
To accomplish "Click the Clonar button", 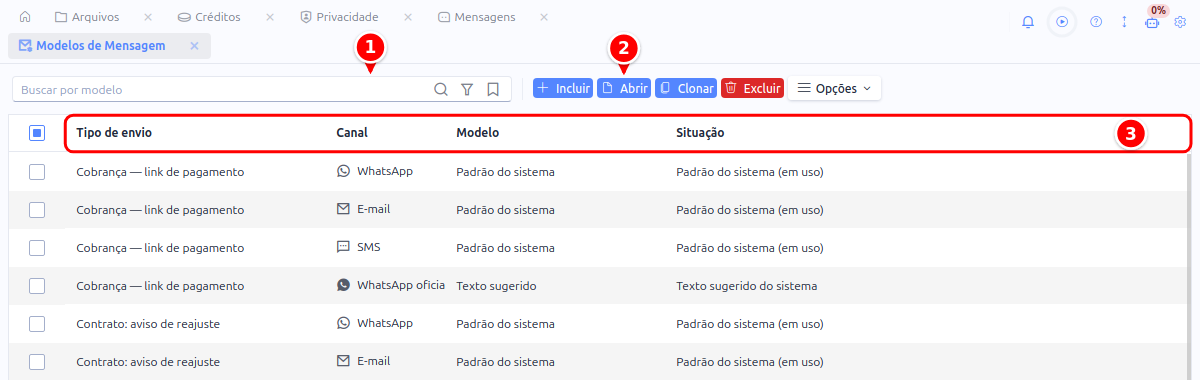I will point(686,88).
